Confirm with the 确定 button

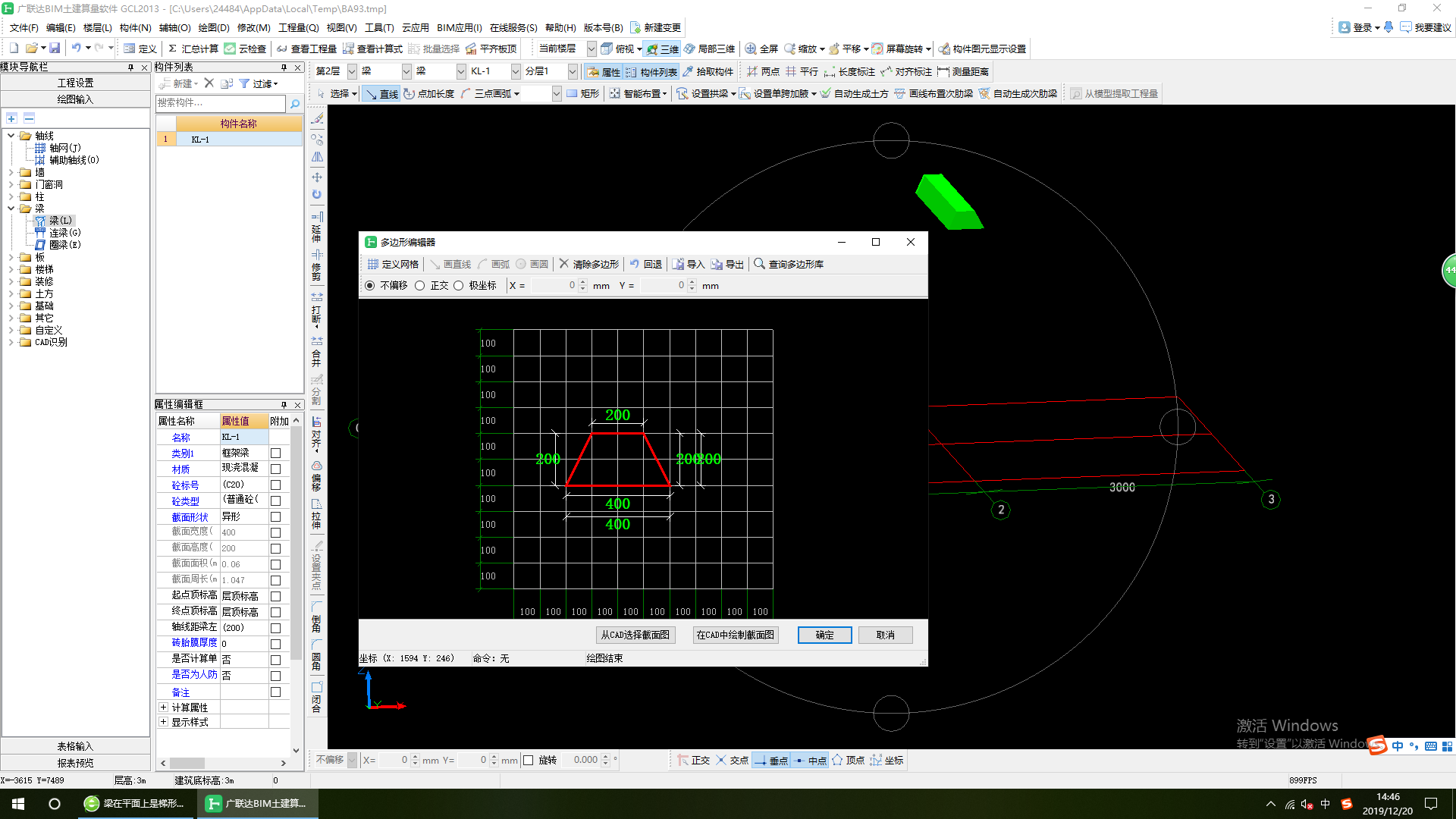pyautogui.click(x=824, y=635)
